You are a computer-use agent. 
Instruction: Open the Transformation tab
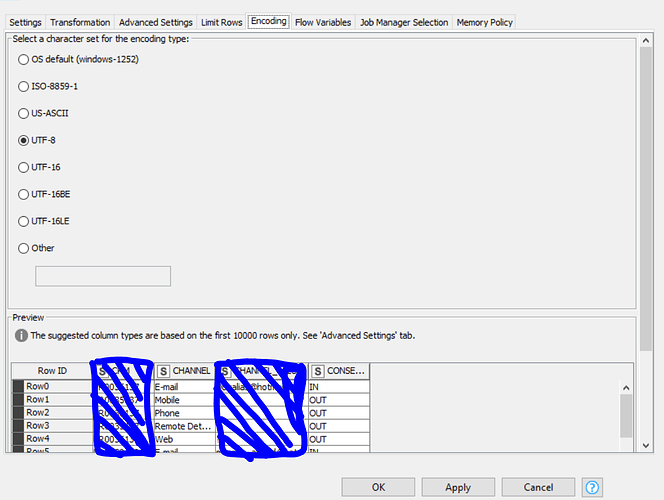(80, 22)
